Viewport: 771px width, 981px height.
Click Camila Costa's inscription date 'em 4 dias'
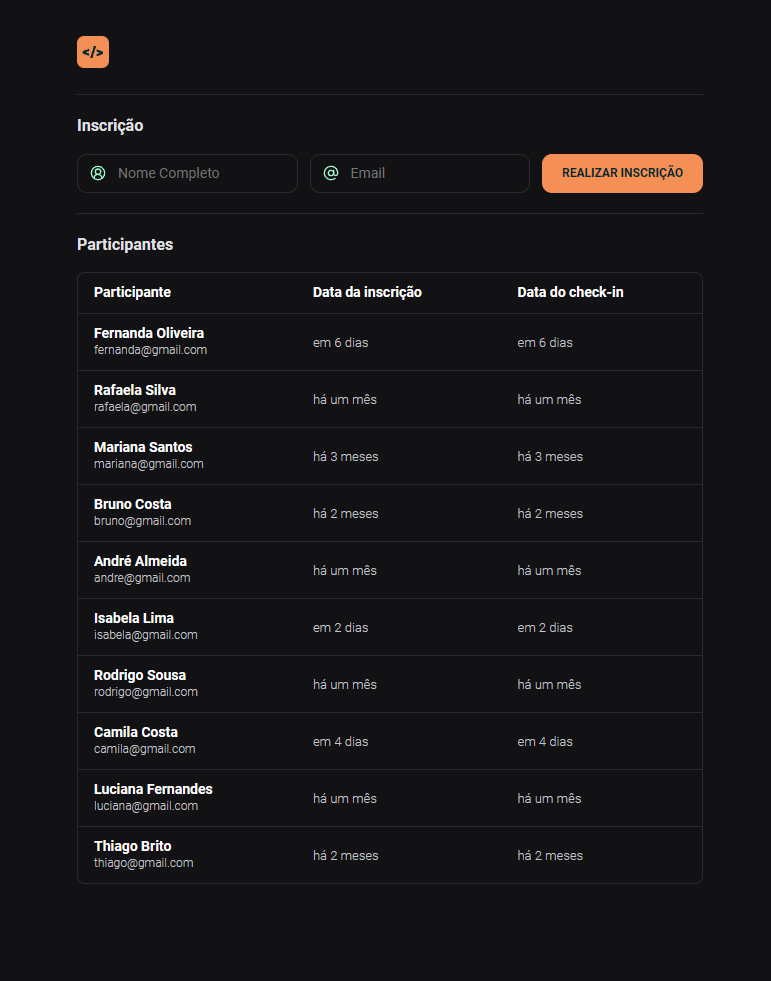tap(340, 741)
